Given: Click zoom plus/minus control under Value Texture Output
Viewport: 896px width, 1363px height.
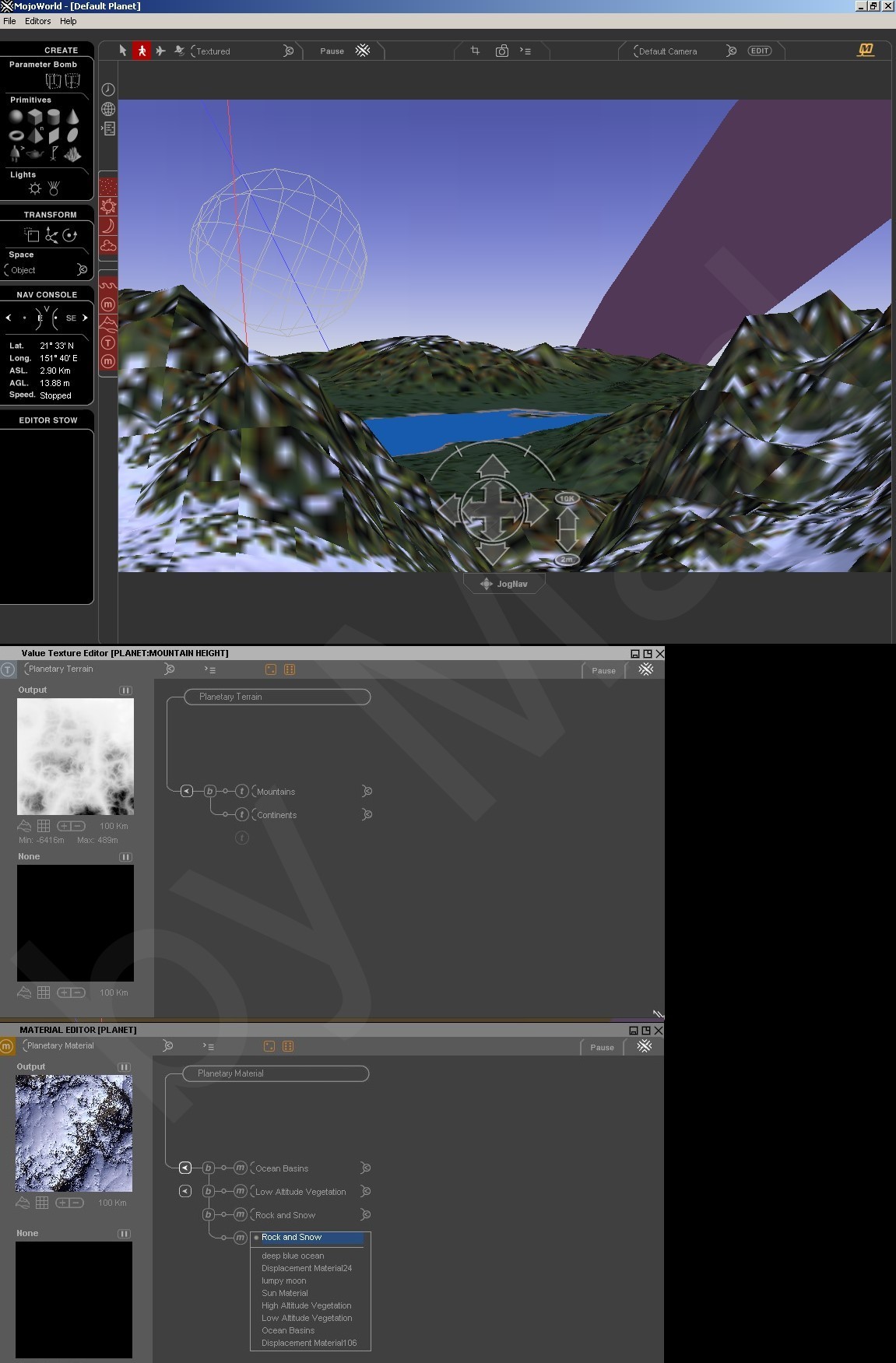Looking at the screenshot, I should [71, 826].
